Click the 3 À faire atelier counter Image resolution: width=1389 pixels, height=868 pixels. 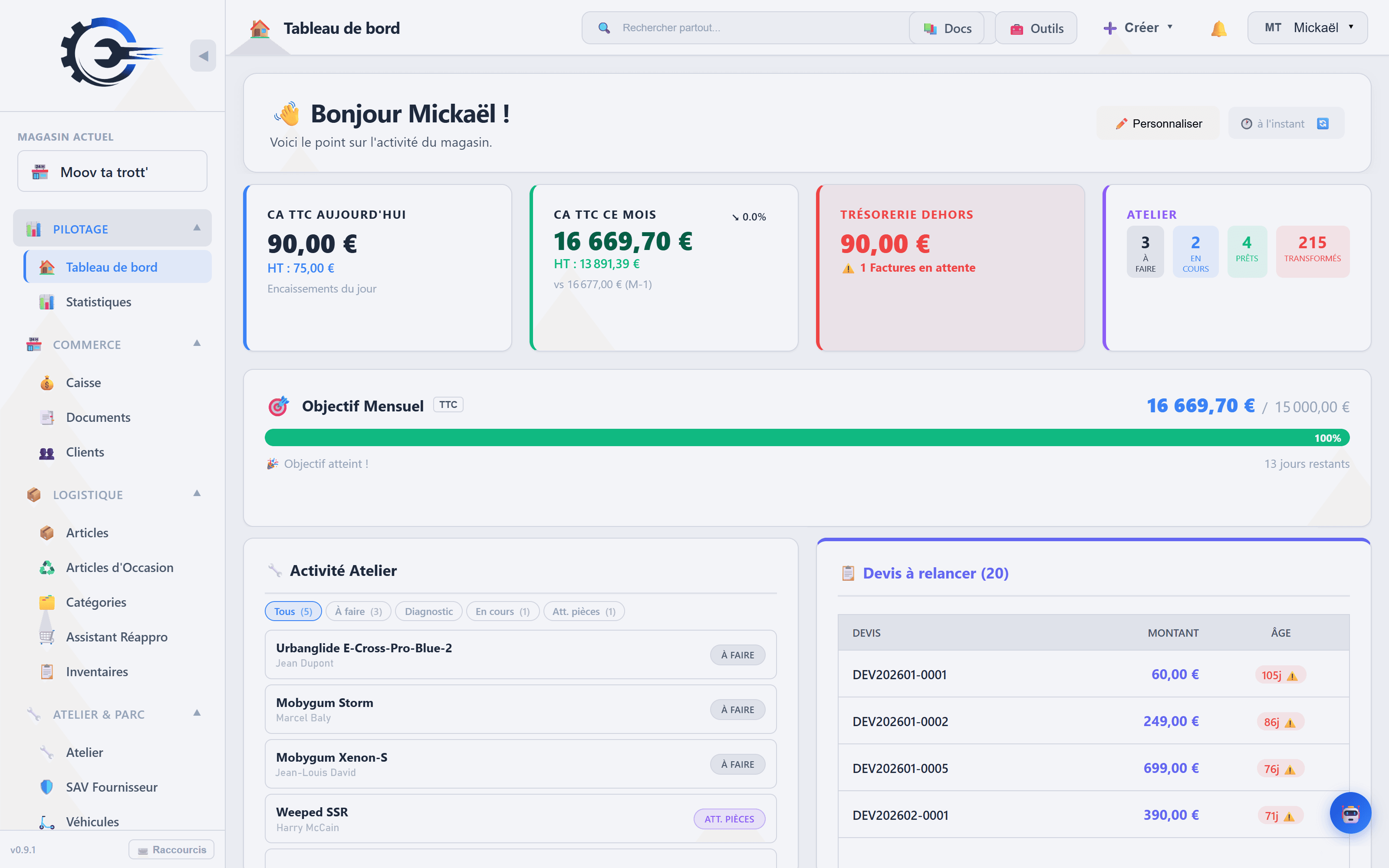[1145, 252]
